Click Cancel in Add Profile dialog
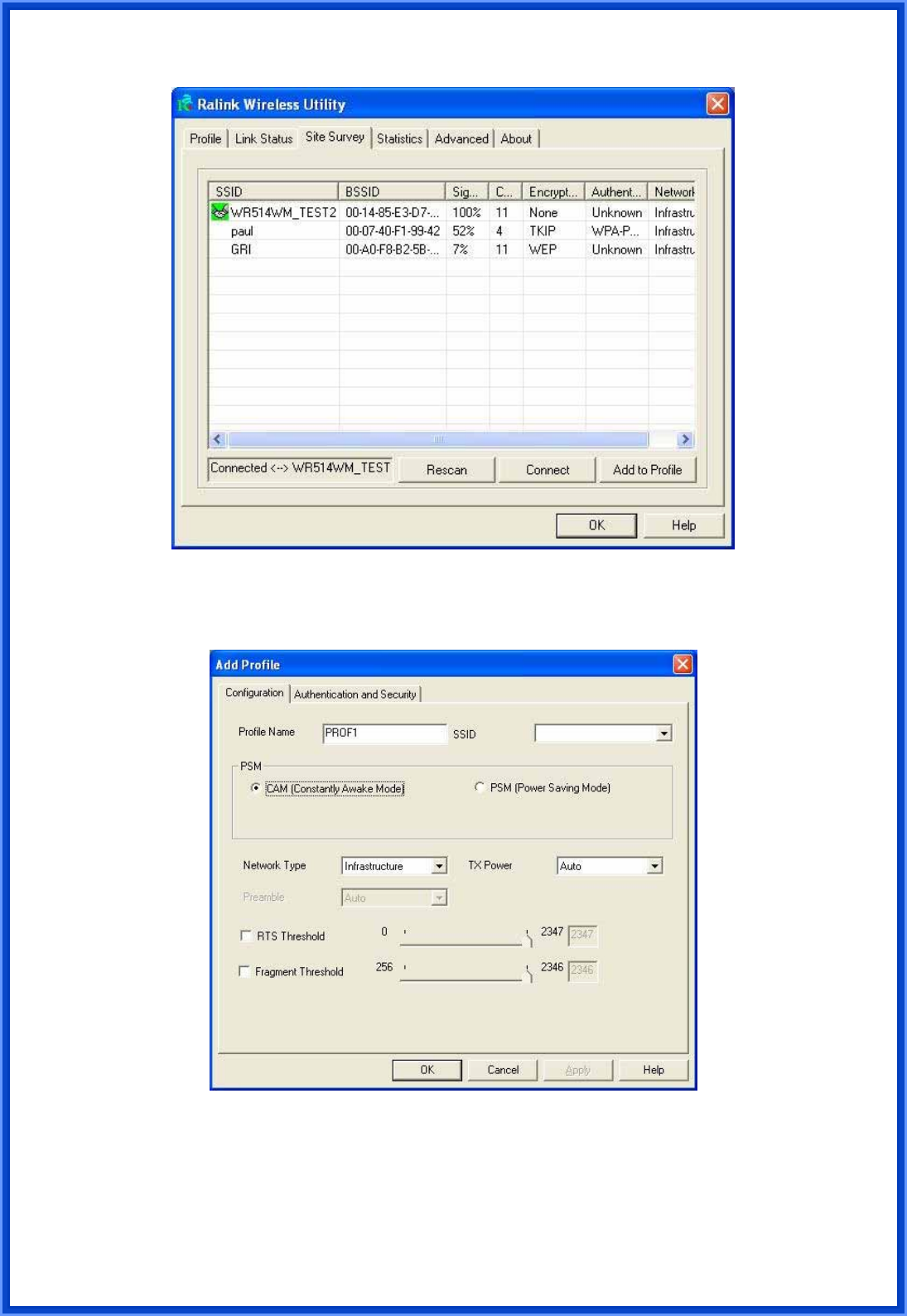Image resolution: width=907 pixels, height=1316 pixels. pos(503,1070)
